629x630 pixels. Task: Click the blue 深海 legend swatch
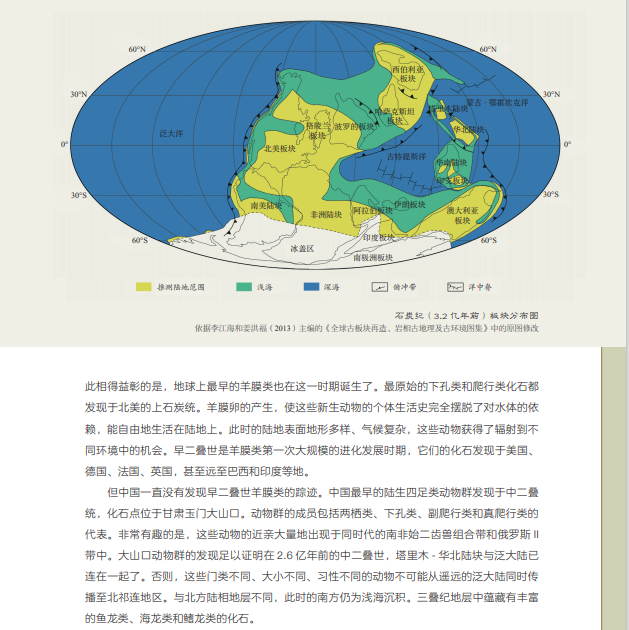(x=311, y=286)
